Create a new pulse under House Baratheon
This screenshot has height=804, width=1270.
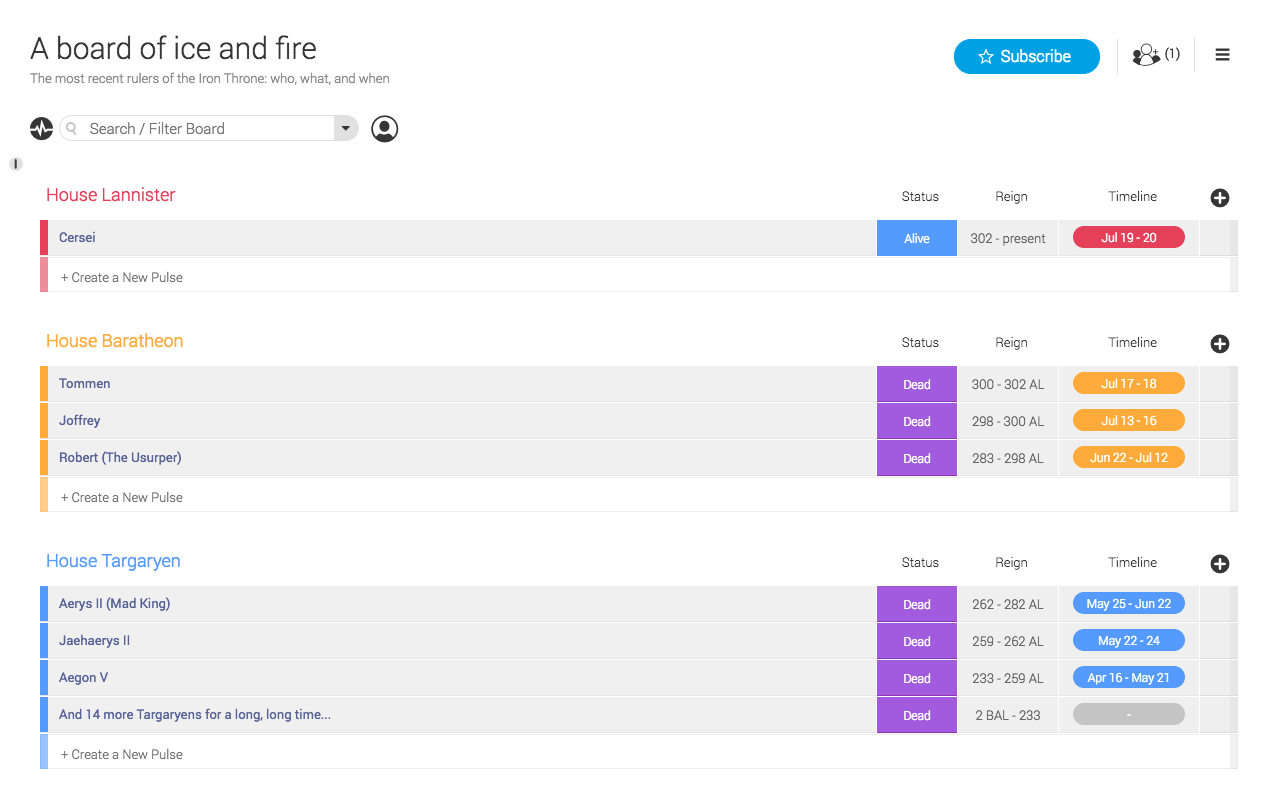pyautogui.click(x=122, y=497)
